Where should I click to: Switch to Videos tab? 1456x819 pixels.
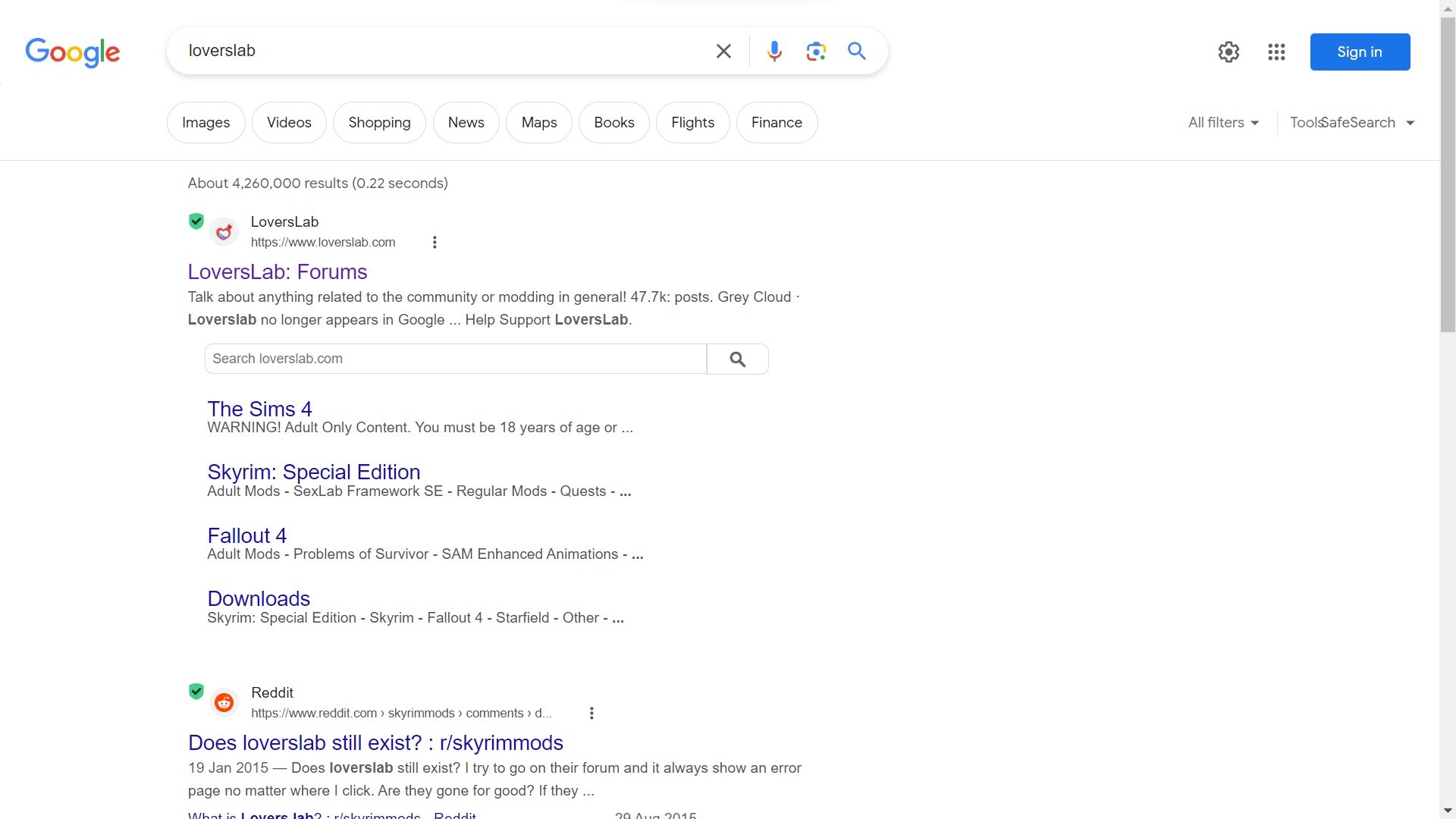point(289,122)
